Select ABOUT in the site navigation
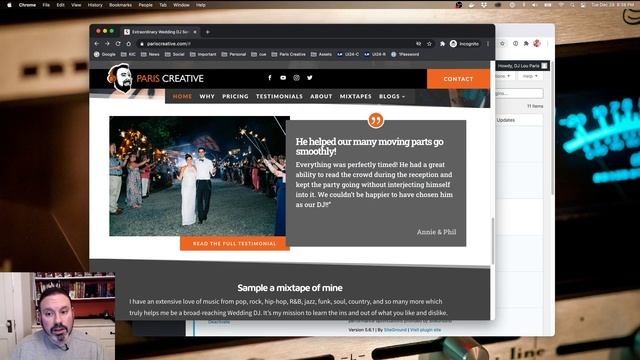This screenshot has height=360, width=640. [x=321, y=96]
